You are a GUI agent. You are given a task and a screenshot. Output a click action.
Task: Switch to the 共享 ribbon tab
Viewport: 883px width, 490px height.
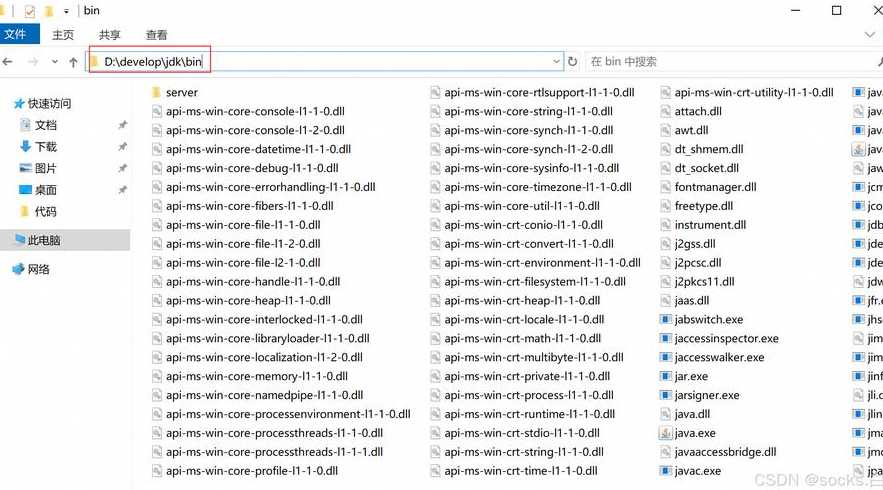[109, 35]
